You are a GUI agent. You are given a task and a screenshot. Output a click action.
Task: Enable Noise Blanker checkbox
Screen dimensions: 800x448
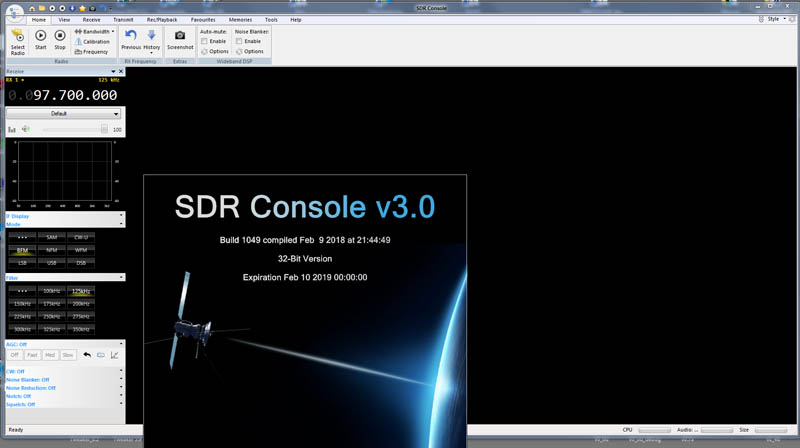[239, 41]
